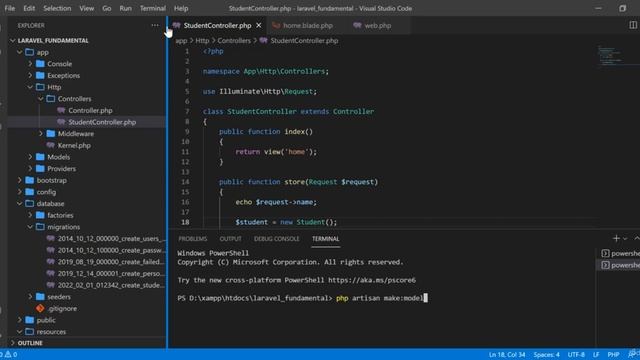Open 2022_02_01_012342_create_stude migration file
Image resolution: width=640 pixels, height=360 pixels.
111,285
